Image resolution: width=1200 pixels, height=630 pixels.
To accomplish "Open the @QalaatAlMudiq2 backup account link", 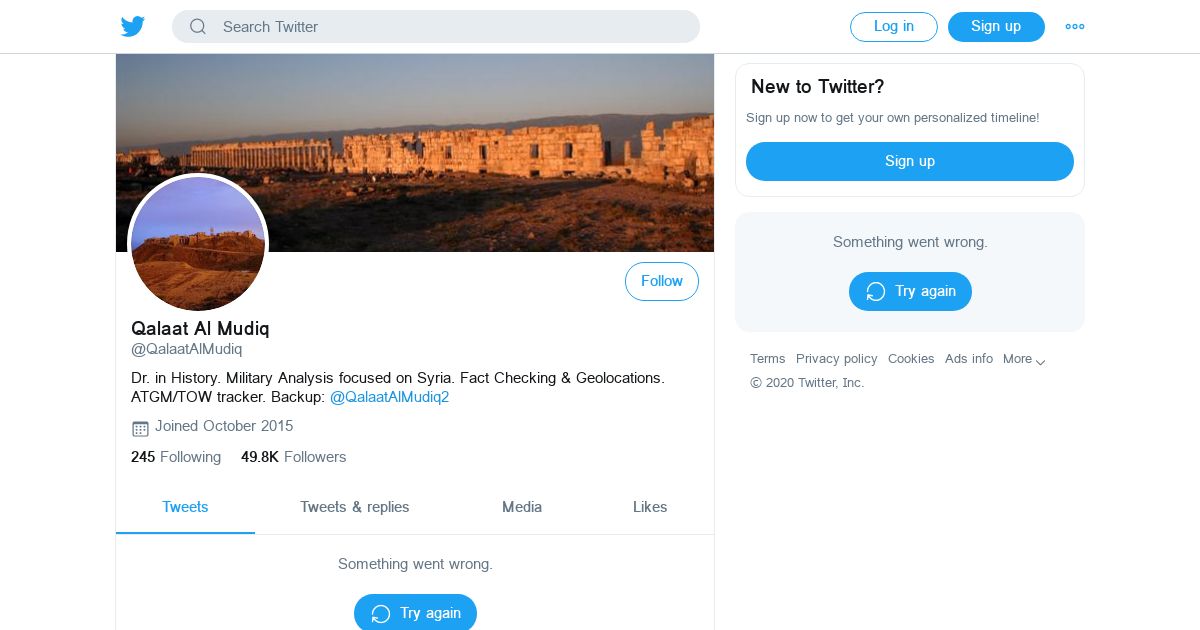I will pos(389,397).
